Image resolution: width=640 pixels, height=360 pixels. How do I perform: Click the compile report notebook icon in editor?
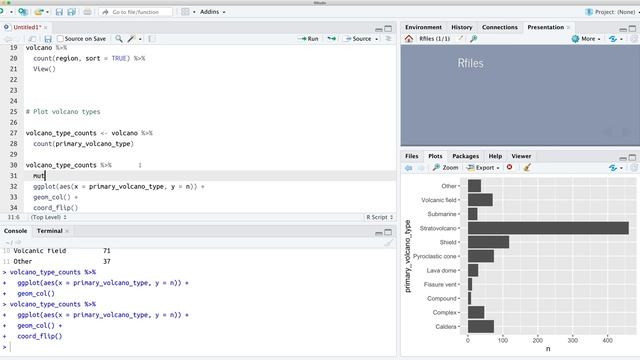point(151,39)
